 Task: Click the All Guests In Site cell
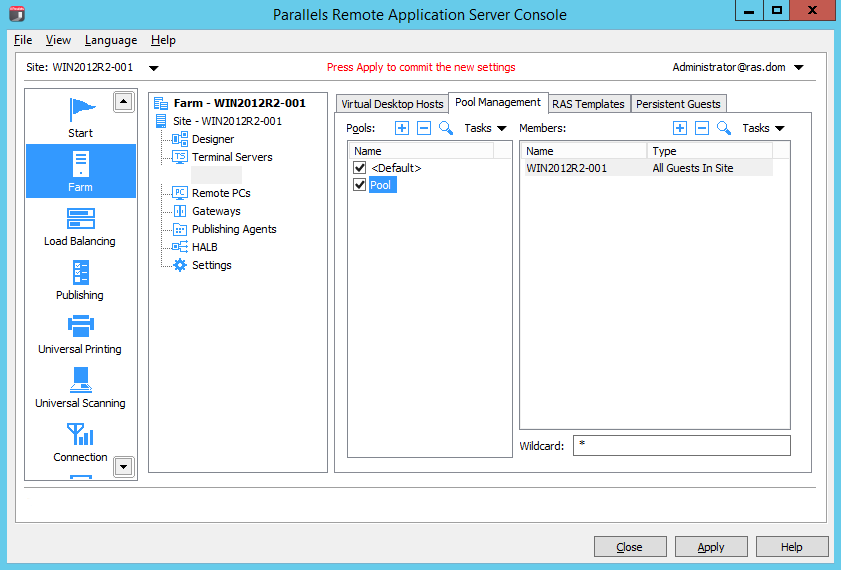(x=693, y=168)
